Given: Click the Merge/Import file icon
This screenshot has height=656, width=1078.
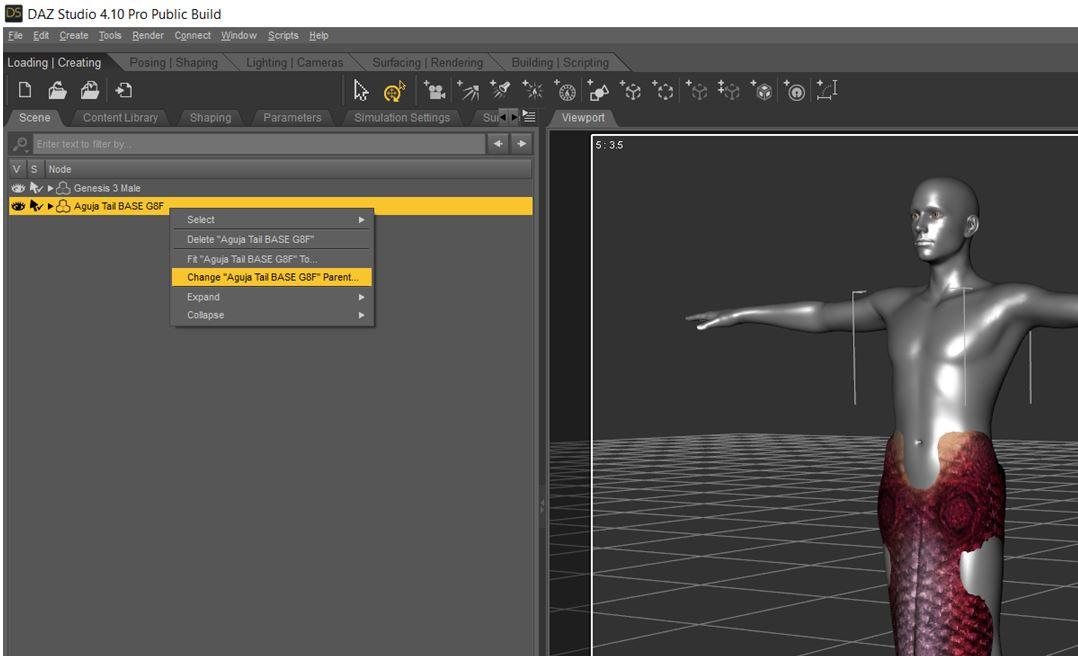Looking at the screenshot, I should click(x=123, y=91).
